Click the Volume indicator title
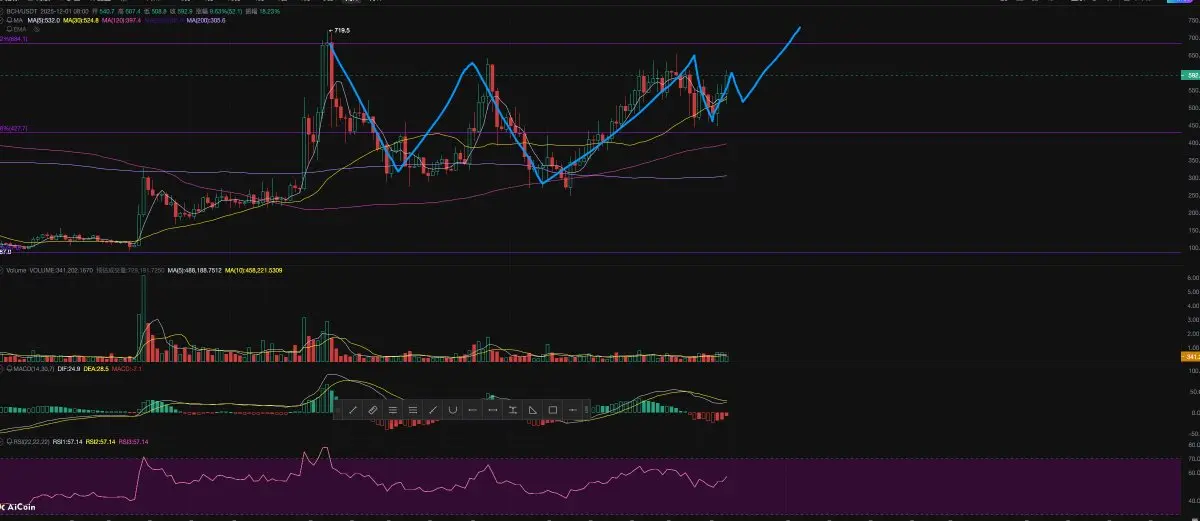The image size is (1200, 521). pos(16,270)
